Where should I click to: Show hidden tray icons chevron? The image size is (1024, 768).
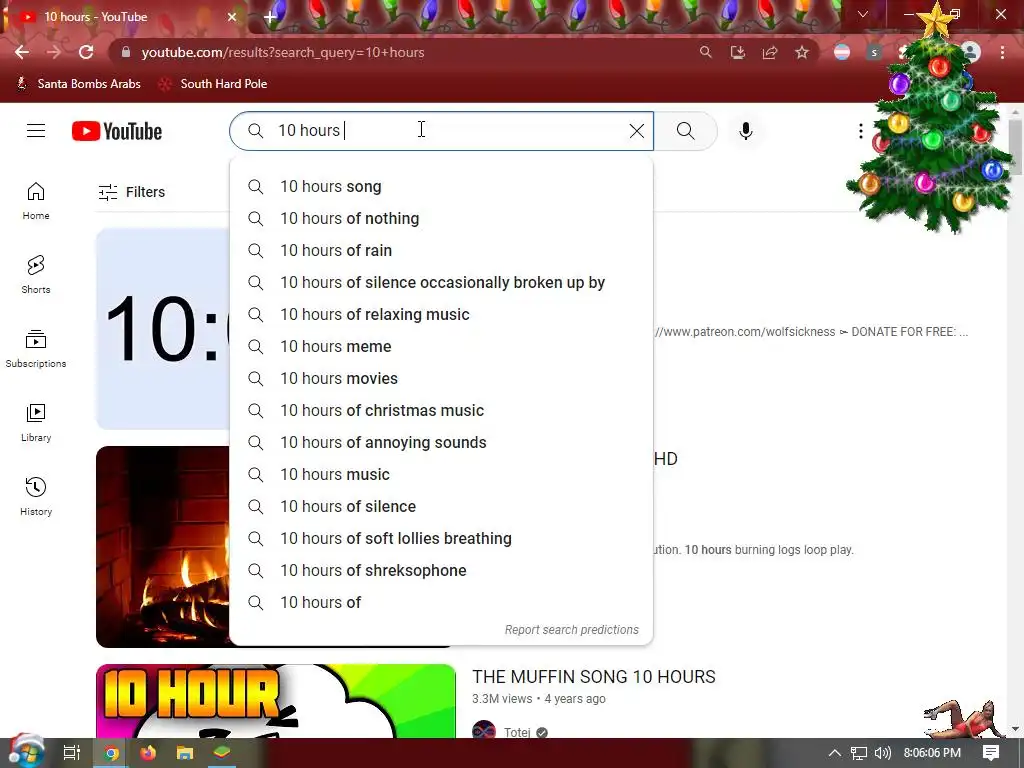835,753
